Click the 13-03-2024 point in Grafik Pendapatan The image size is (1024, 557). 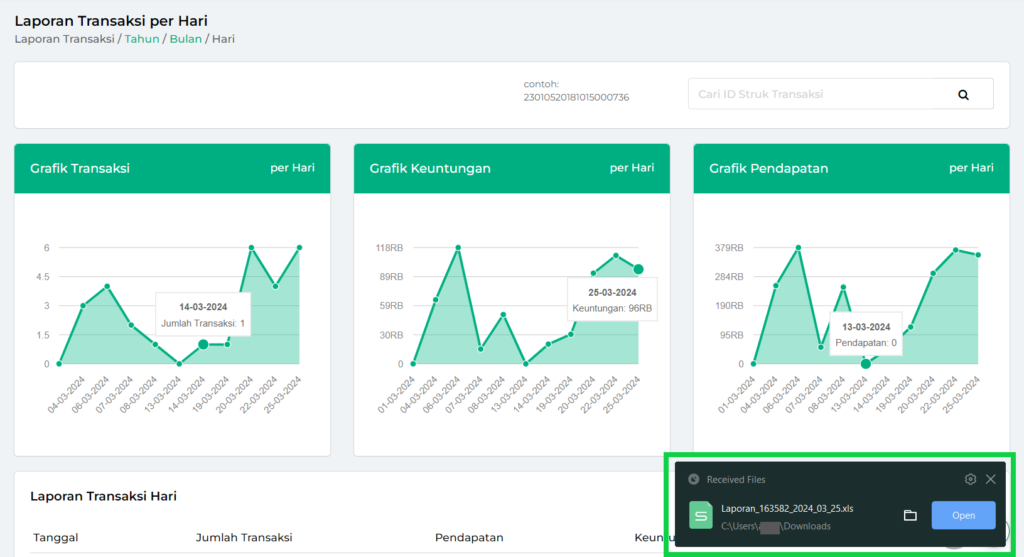[866, 363]
